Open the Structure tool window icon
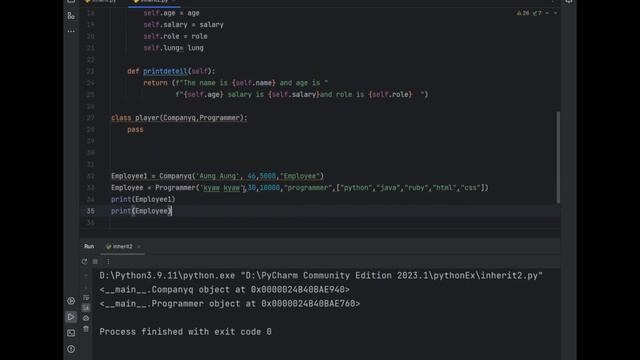Viewport: 640px width, 360px height. [71, 16]
